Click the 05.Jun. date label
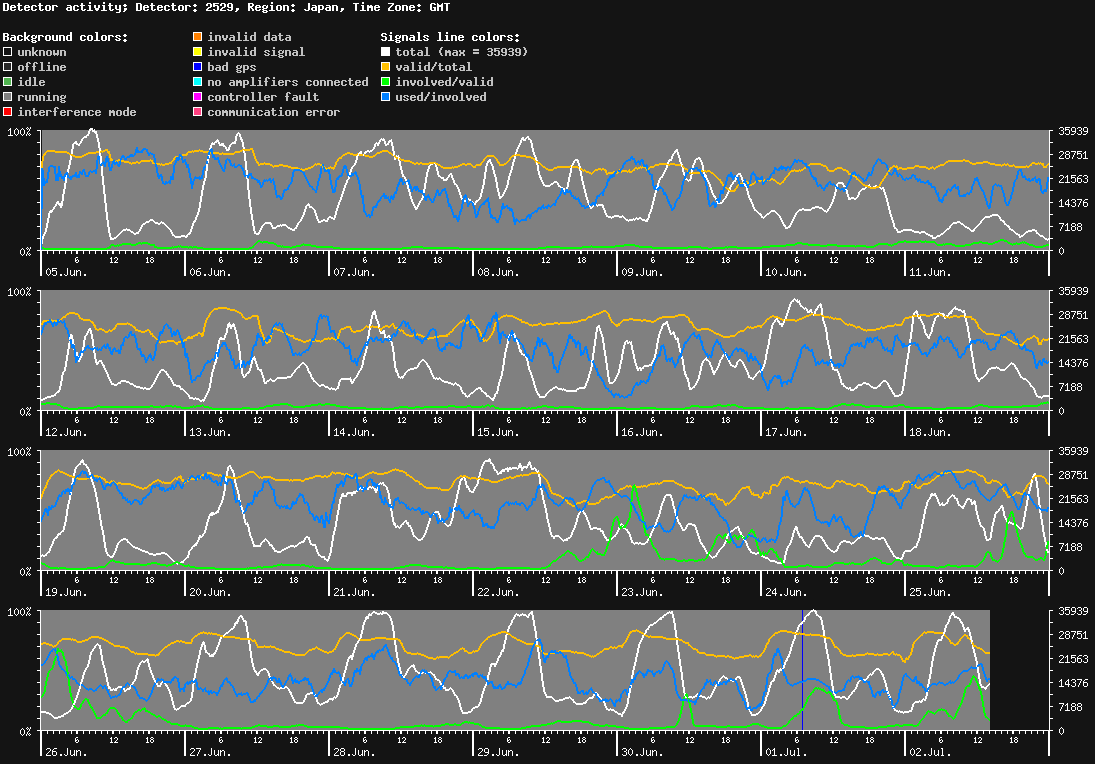1095x764 pixels. [x=66, y=272]
